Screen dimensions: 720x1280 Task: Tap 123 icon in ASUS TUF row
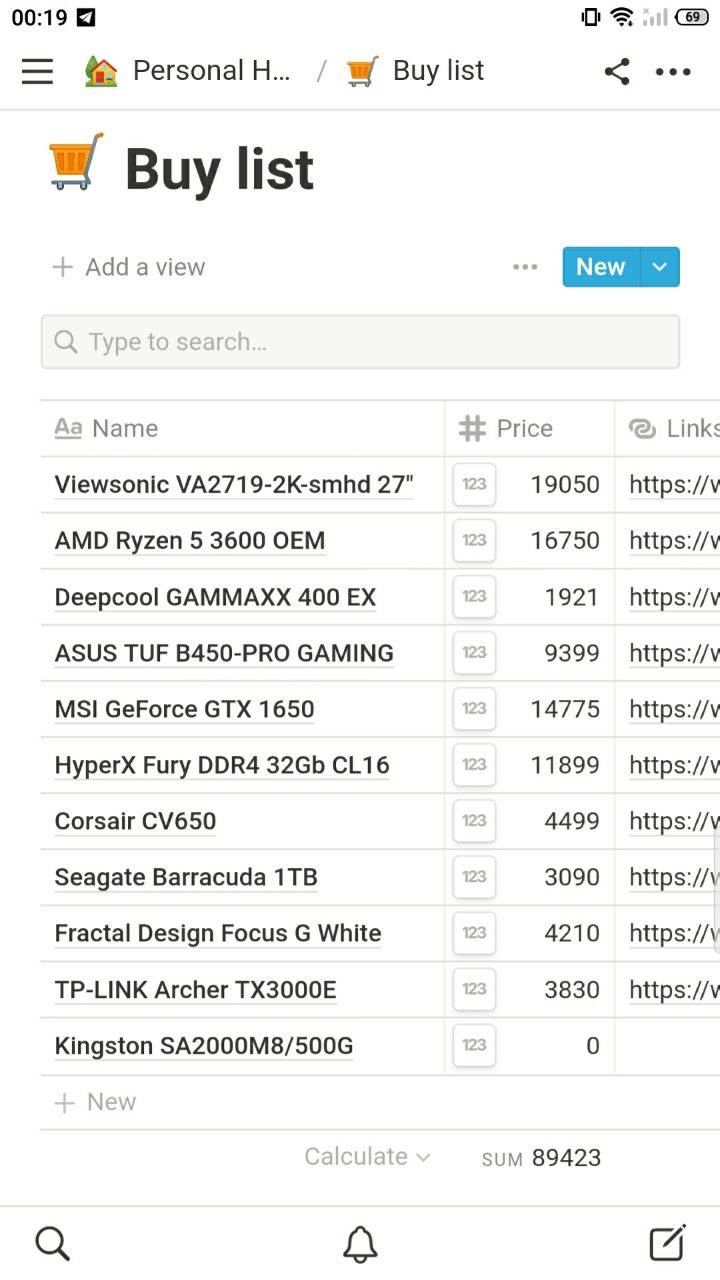click(x=474, y=653)
